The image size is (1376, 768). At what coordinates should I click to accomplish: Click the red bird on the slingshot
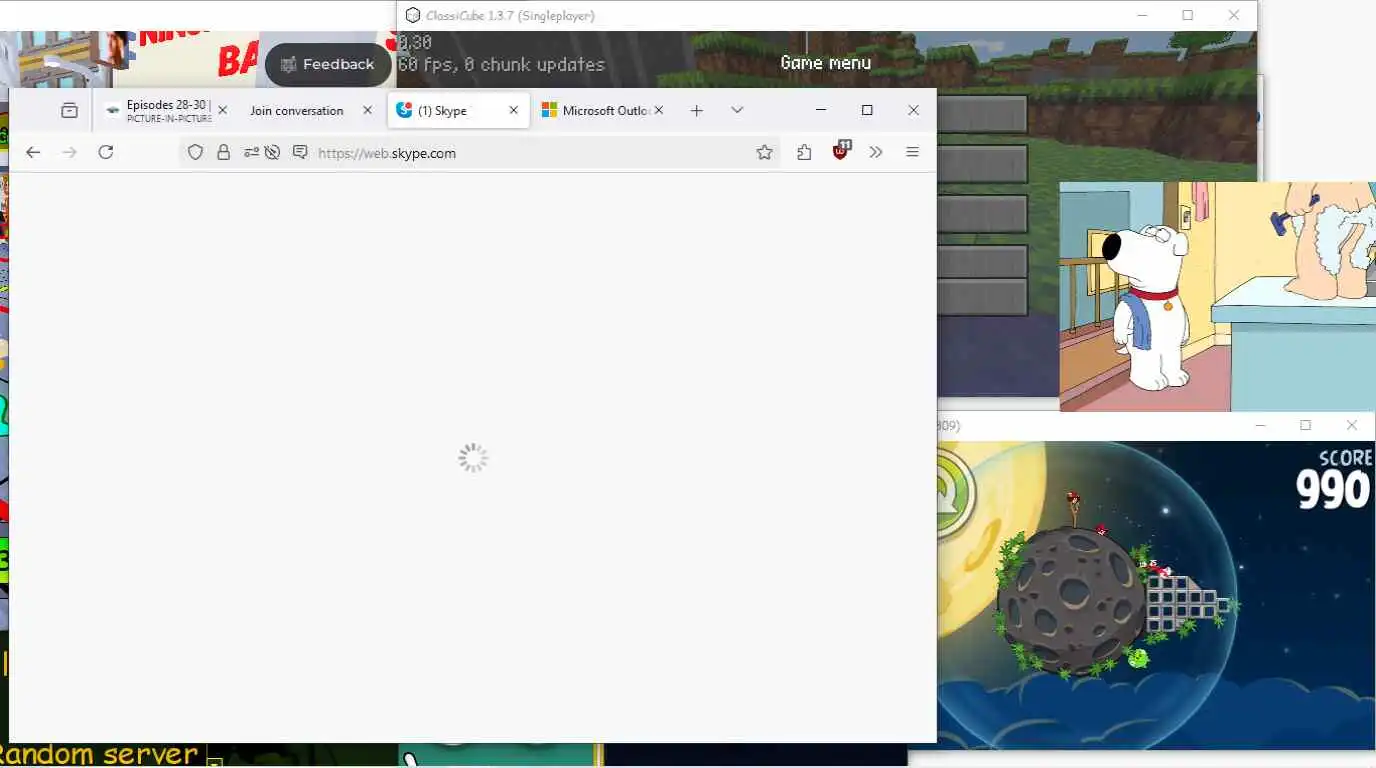pos(1073,497)
